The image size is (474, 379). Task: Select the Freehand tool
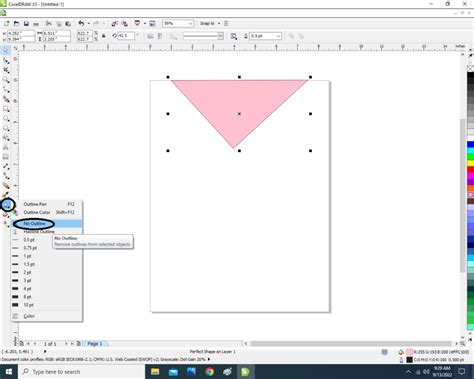click(6, 89)
